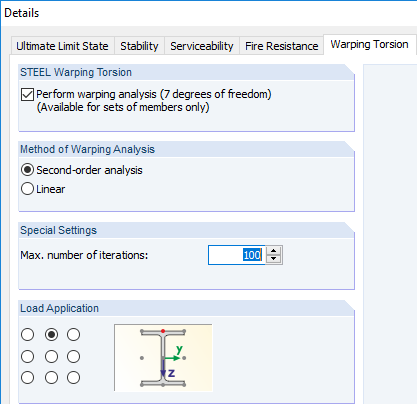The image size is (417, 404).
Task: Click the Max. number of iterations field
Action: pos(237,255)
